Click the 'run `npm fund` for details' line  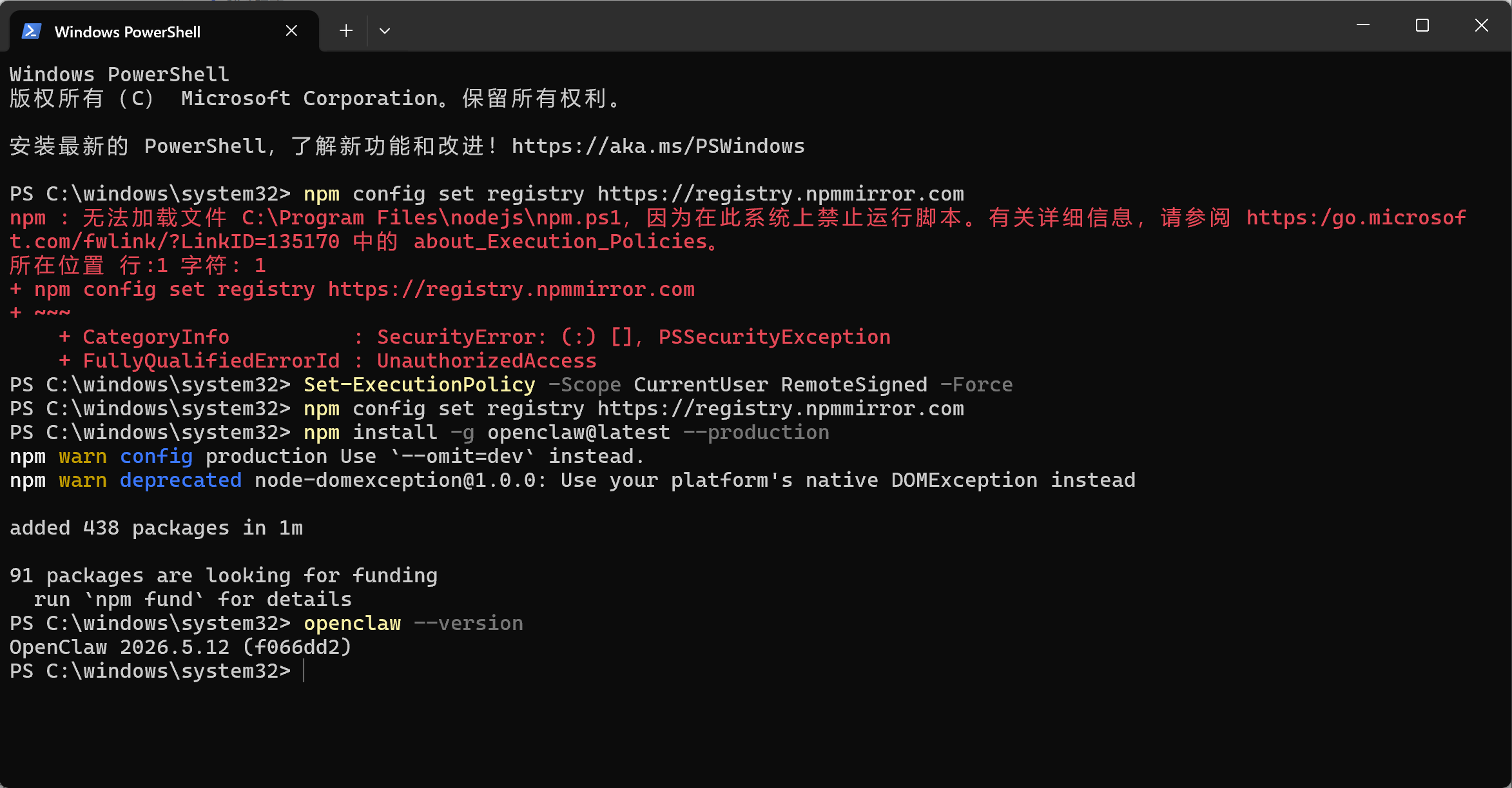click(x=193, y=600)
